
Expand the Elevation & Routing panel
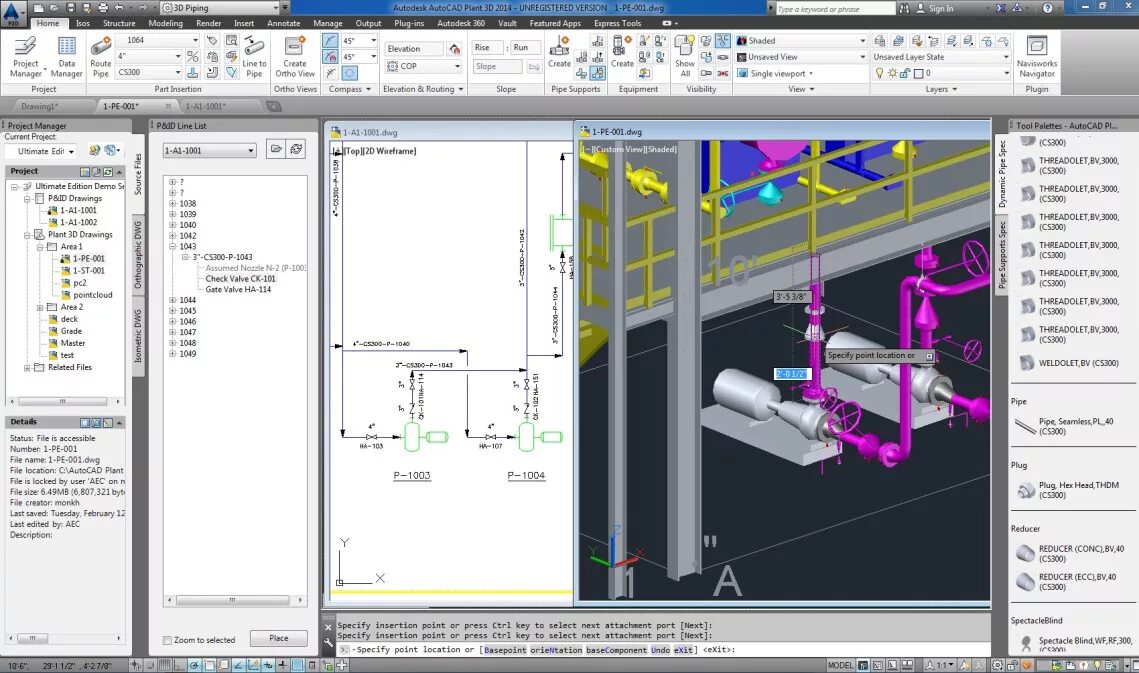tap(423, 89)
